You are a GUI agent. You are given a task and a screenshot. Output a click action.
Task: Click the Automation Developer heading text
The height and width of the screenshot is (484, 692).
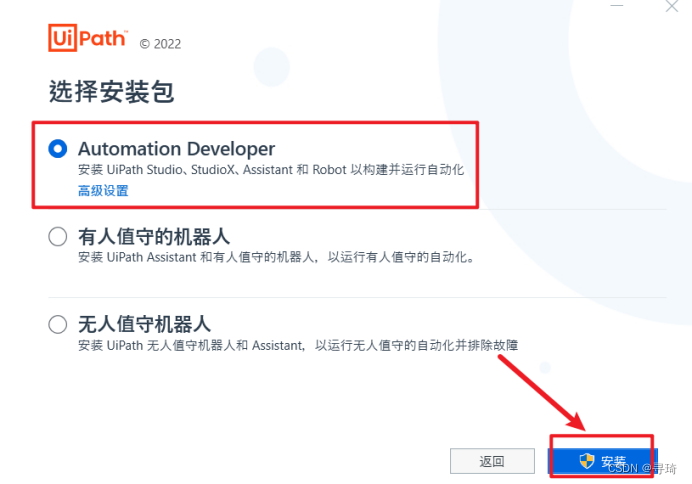coord(177,149)
